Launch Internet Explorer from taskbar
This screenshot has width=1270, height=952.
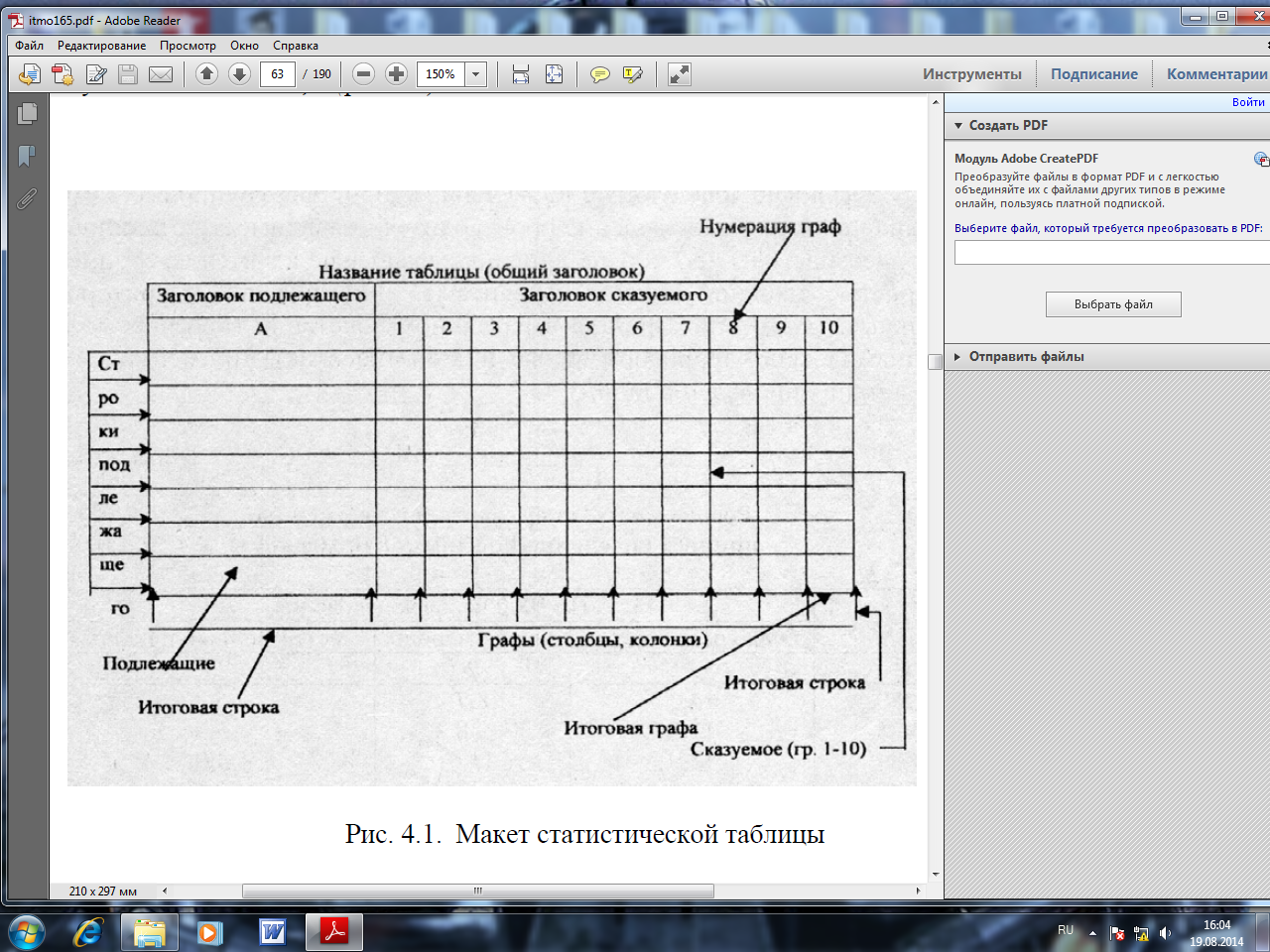88,932
